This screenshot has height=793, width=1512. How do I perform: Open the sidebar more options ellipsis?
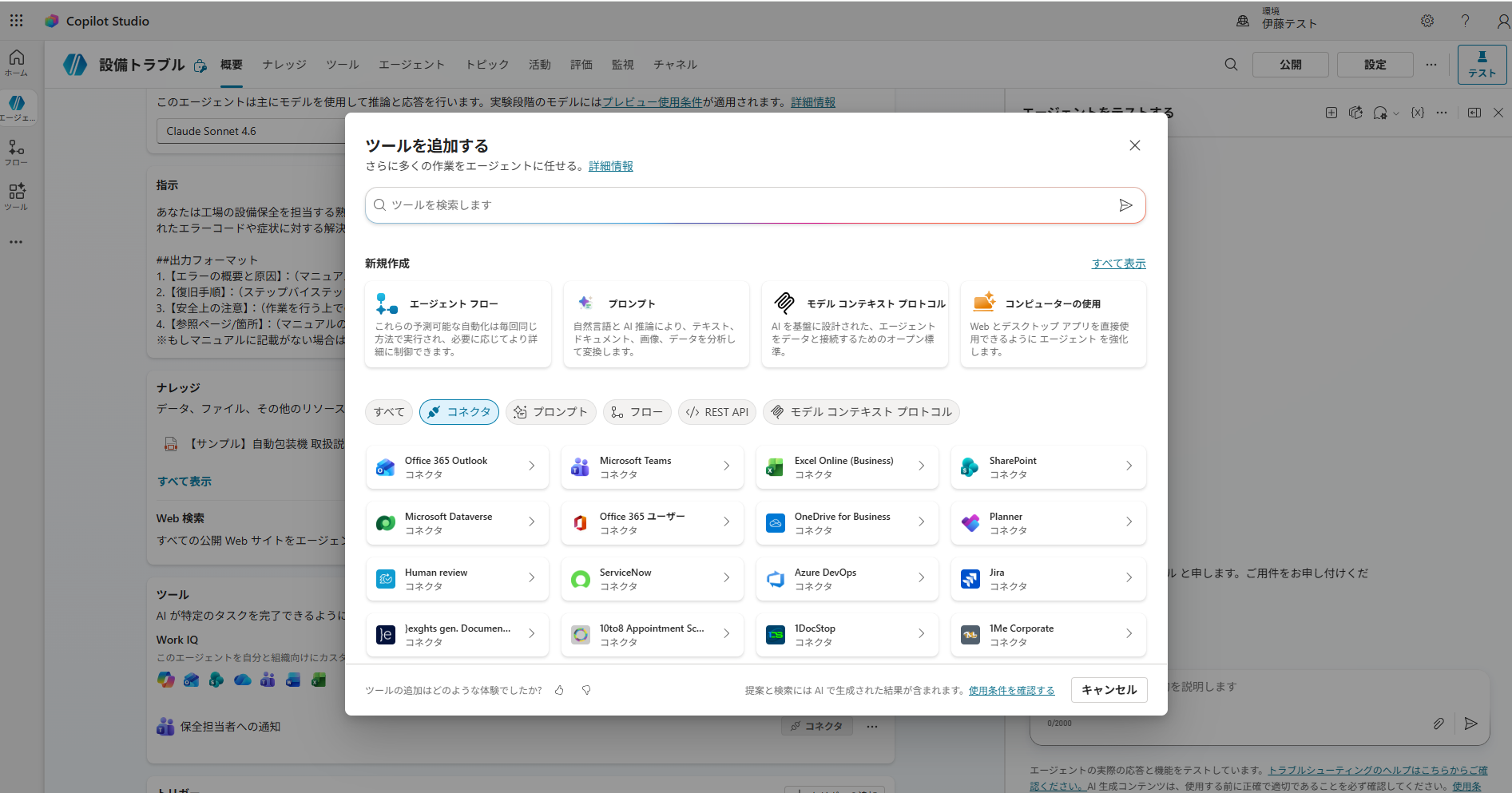(16, 242)
